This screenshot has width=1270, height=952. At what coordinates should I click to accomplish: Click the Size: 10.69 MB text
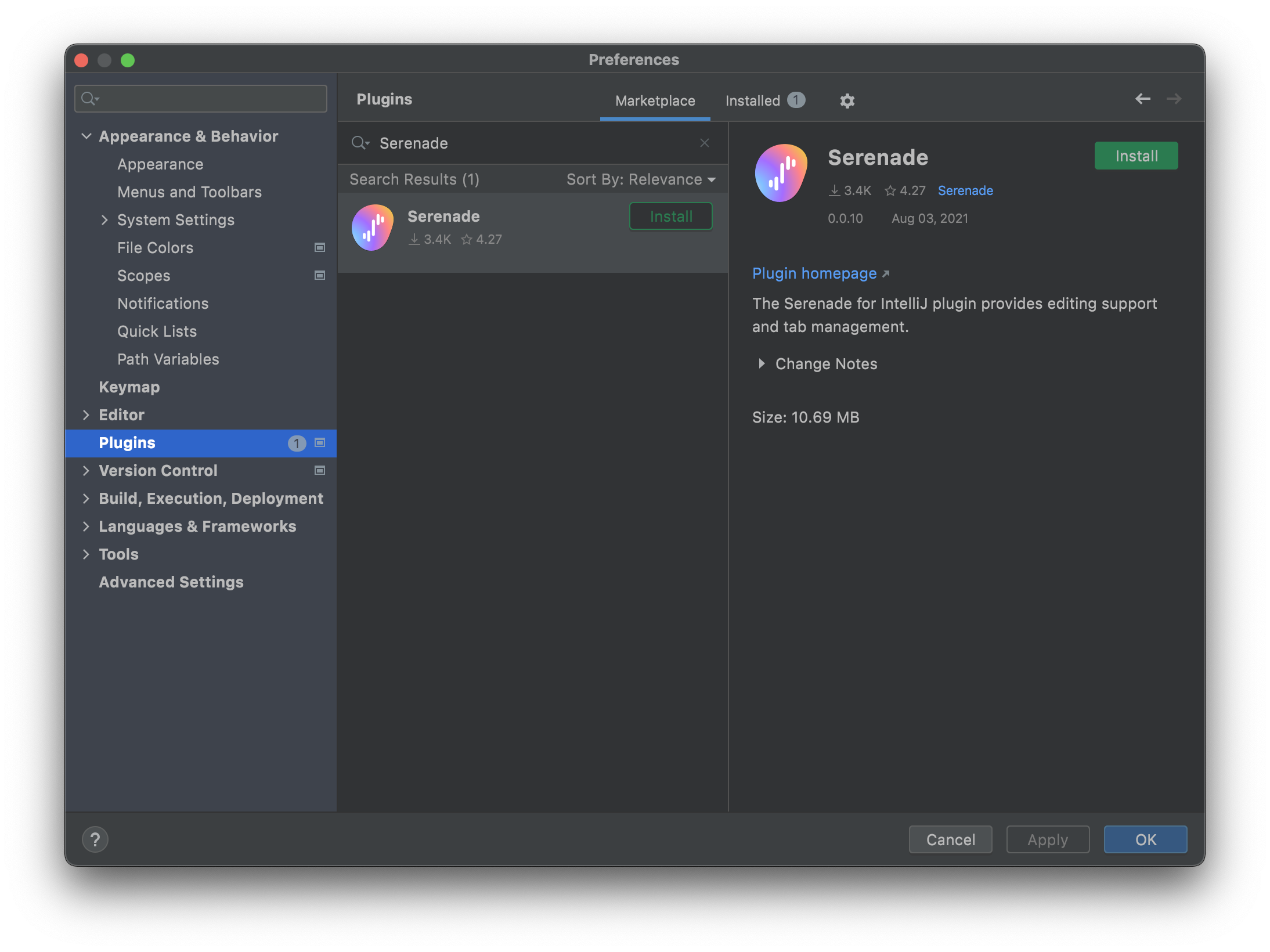point(806,417)
